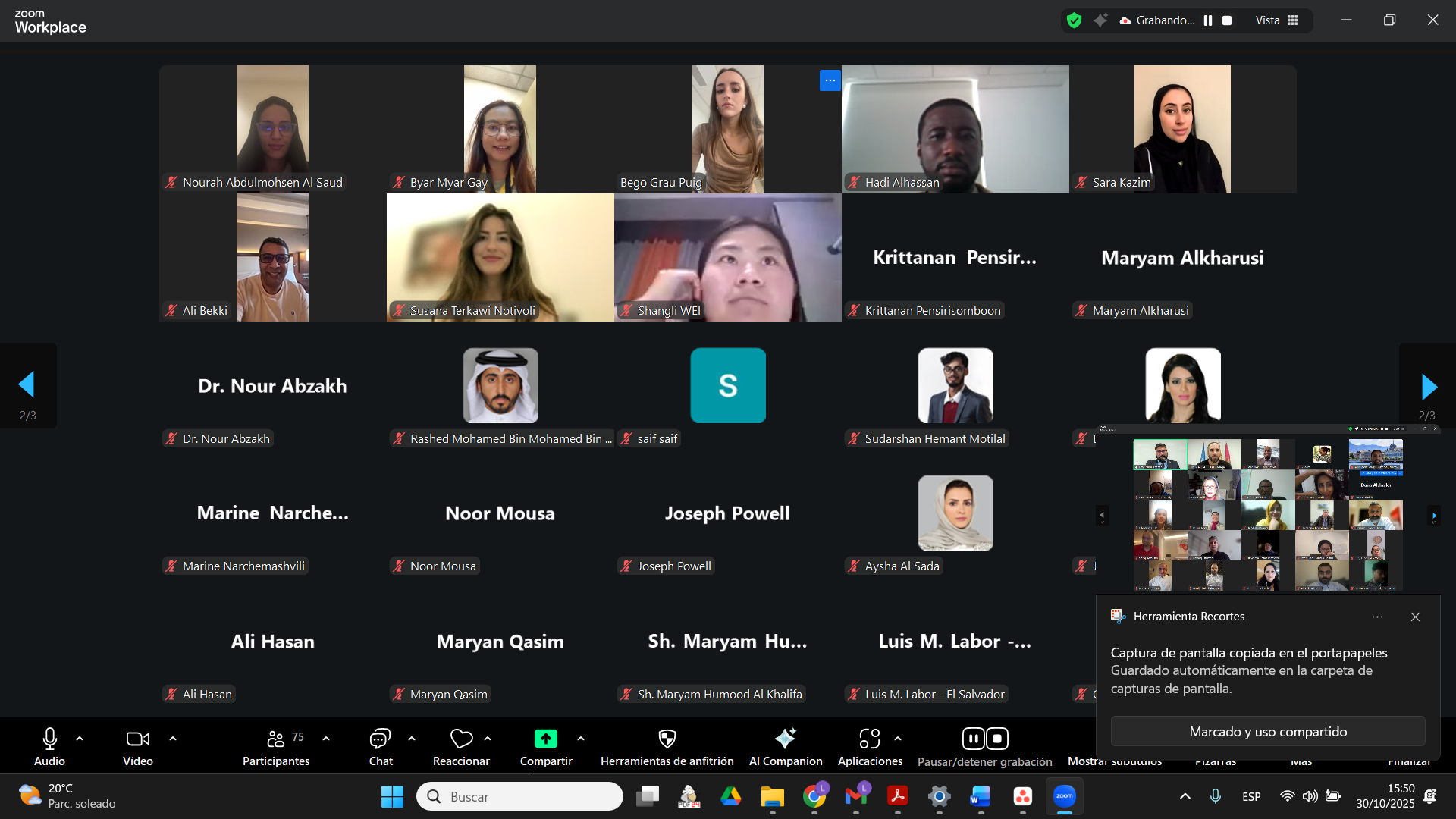Expand video options arrow
The height and width of the screenshot is (819, 1456).
click(x=173, y=738)
